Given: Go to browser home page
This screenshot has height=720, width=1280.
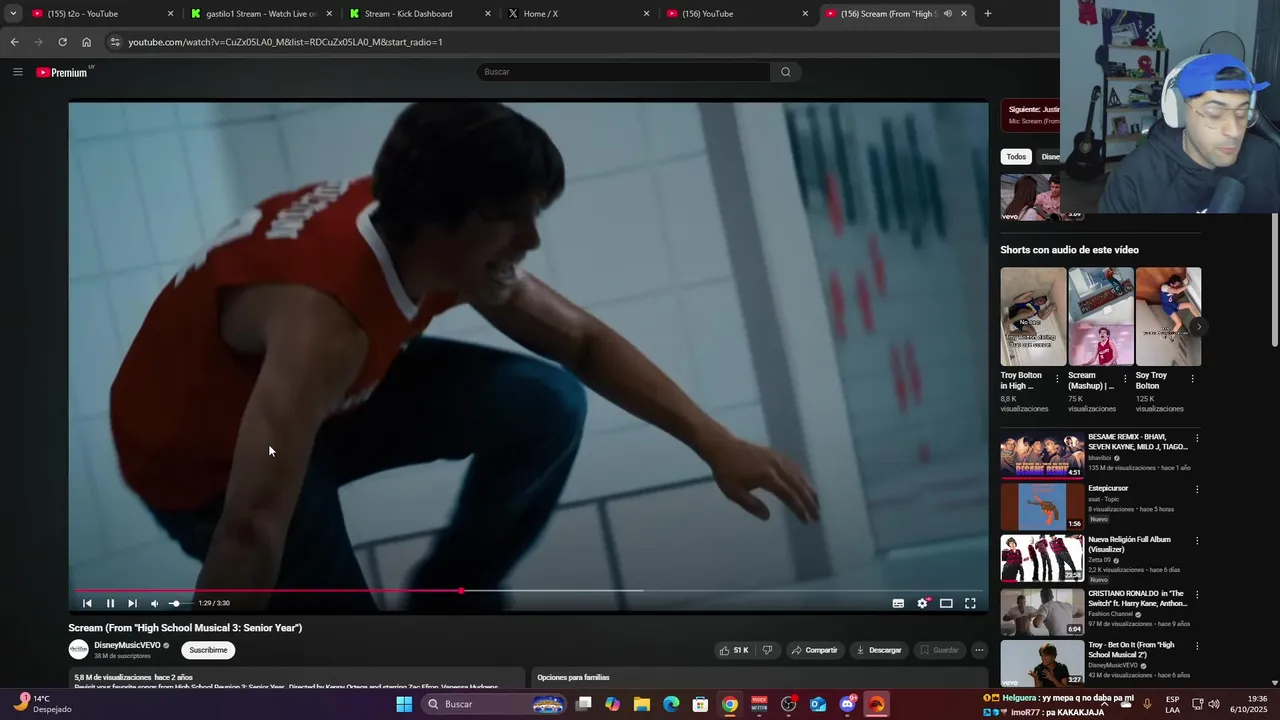Looking at the screenshot, I should (x=87, y=42).
